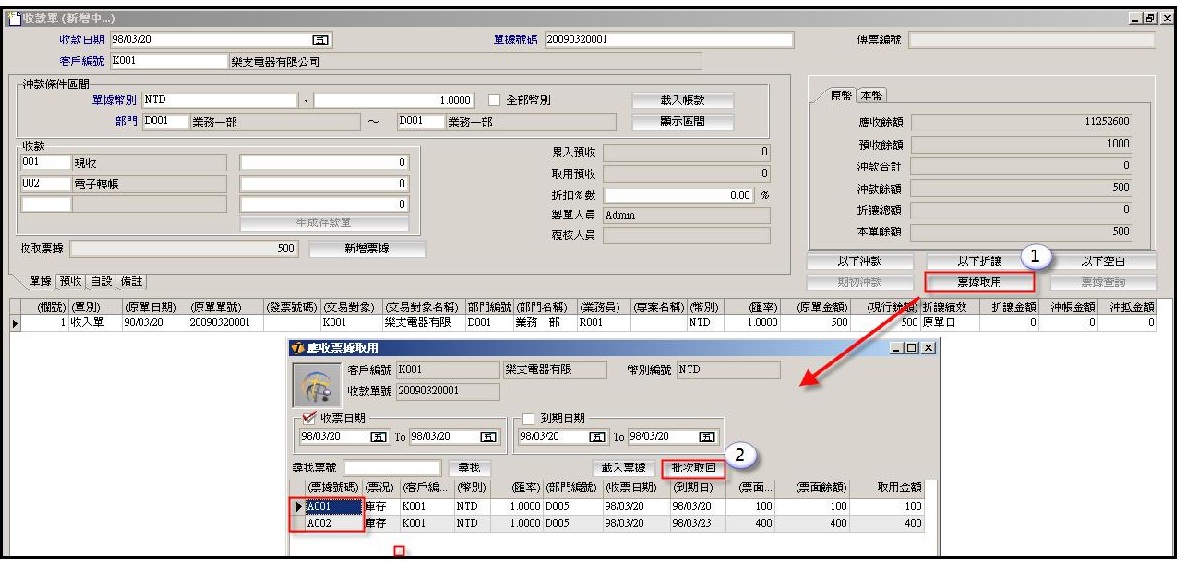
Task: Click the 尋找票號 search input field
Action: click(391, 468)
